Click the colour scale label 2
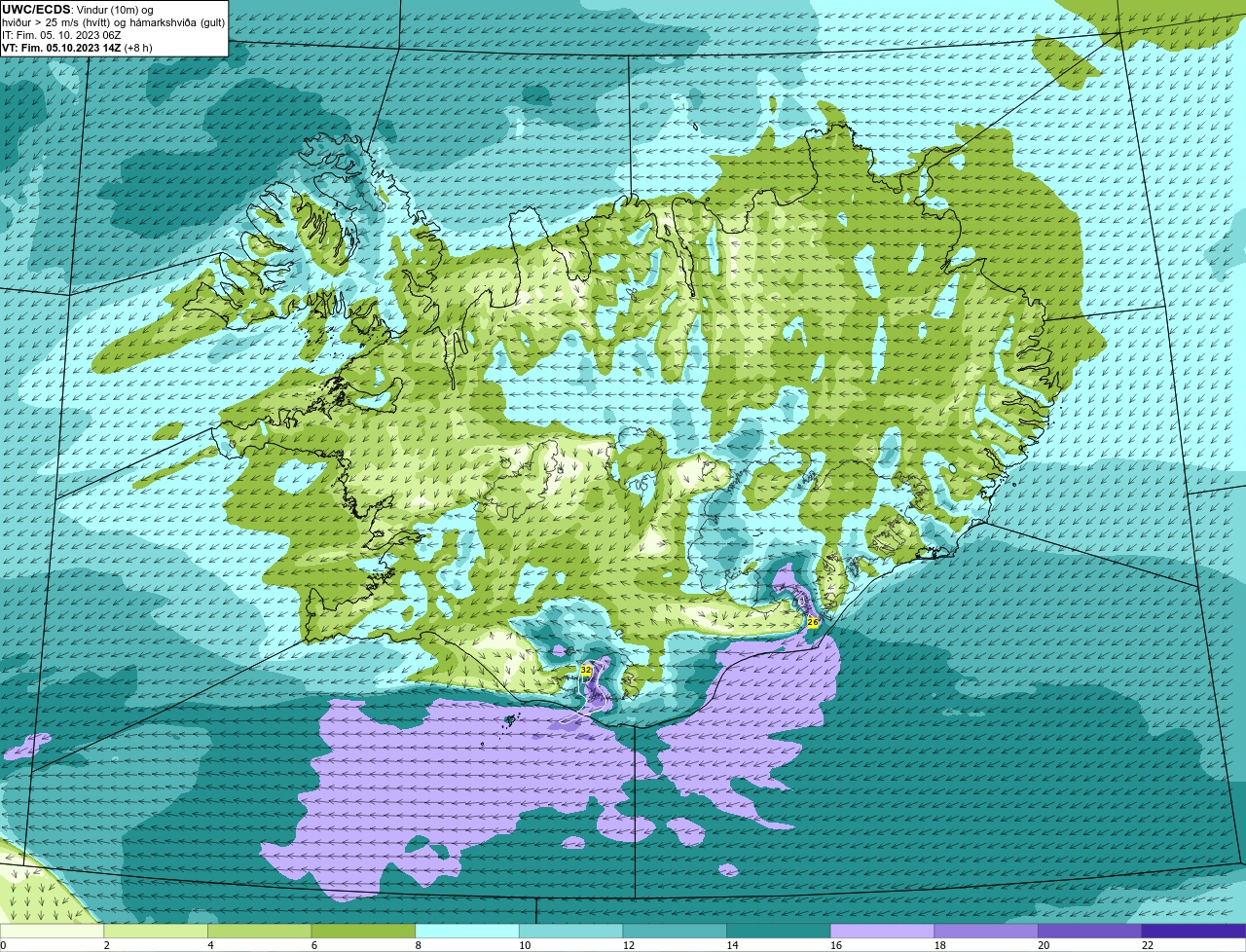This screenshot has height=952, width=1246. (106, 945)
